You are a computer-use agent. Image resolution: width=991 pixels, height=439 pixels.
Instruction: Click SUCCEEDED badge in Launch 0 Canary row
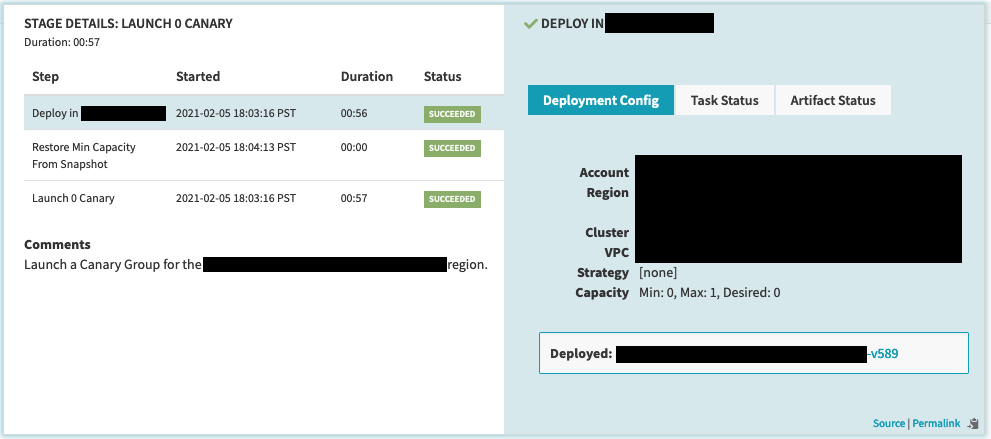(x=452, y=199)
